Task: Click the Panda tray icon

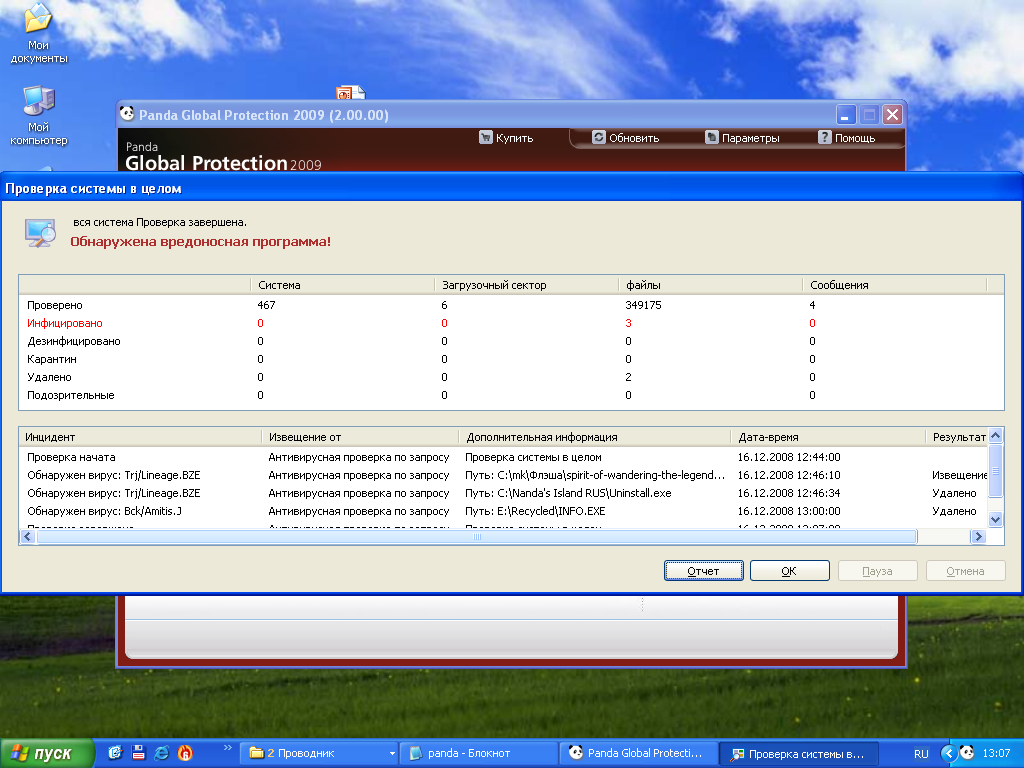Action: pos(967,753)
